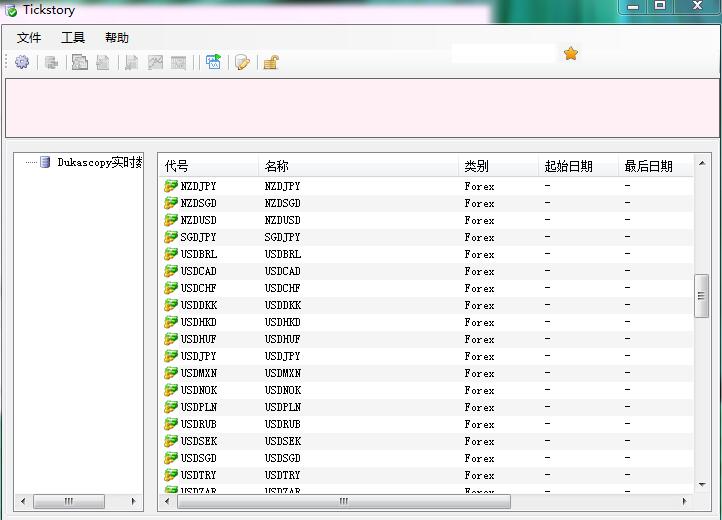722x520 pixels.
Task: Click the SGDJPY symbol icon
Action: (171, 237)
